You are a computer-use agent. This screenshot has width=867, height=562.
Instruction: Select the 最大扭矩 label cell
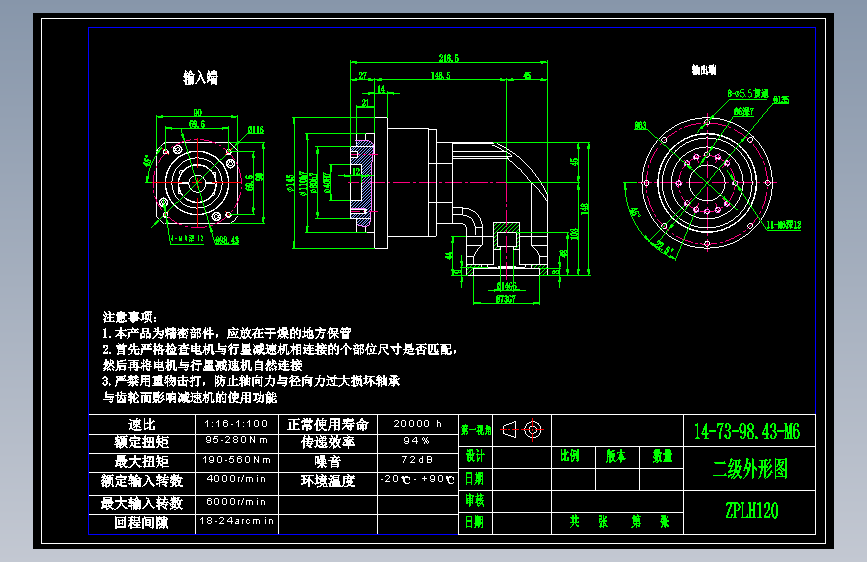click(142, 461)
